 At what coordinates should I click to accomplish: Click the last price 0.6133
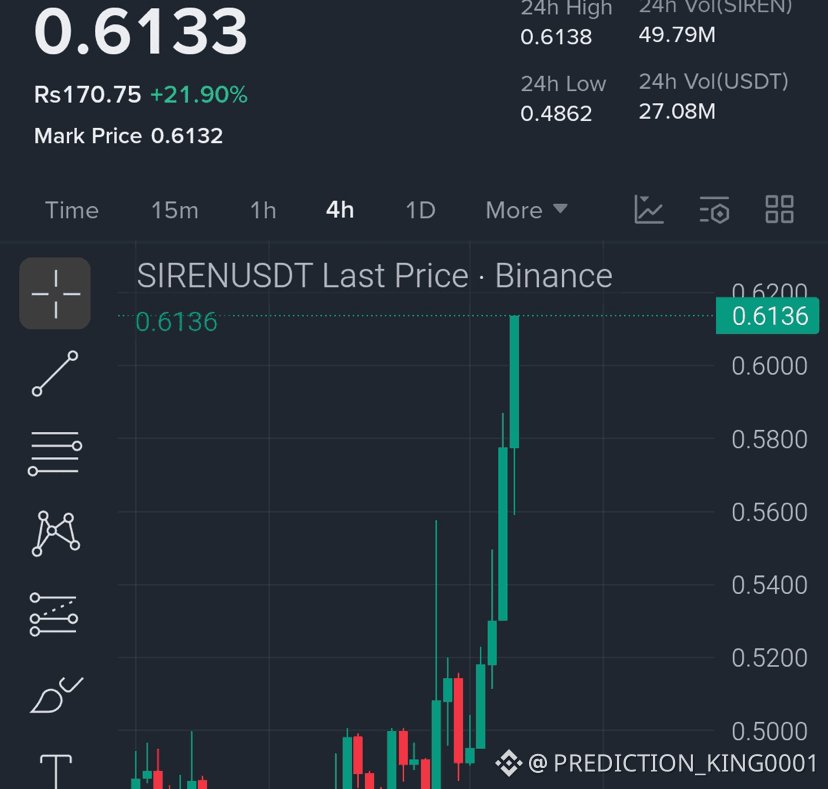click(140, 32)
